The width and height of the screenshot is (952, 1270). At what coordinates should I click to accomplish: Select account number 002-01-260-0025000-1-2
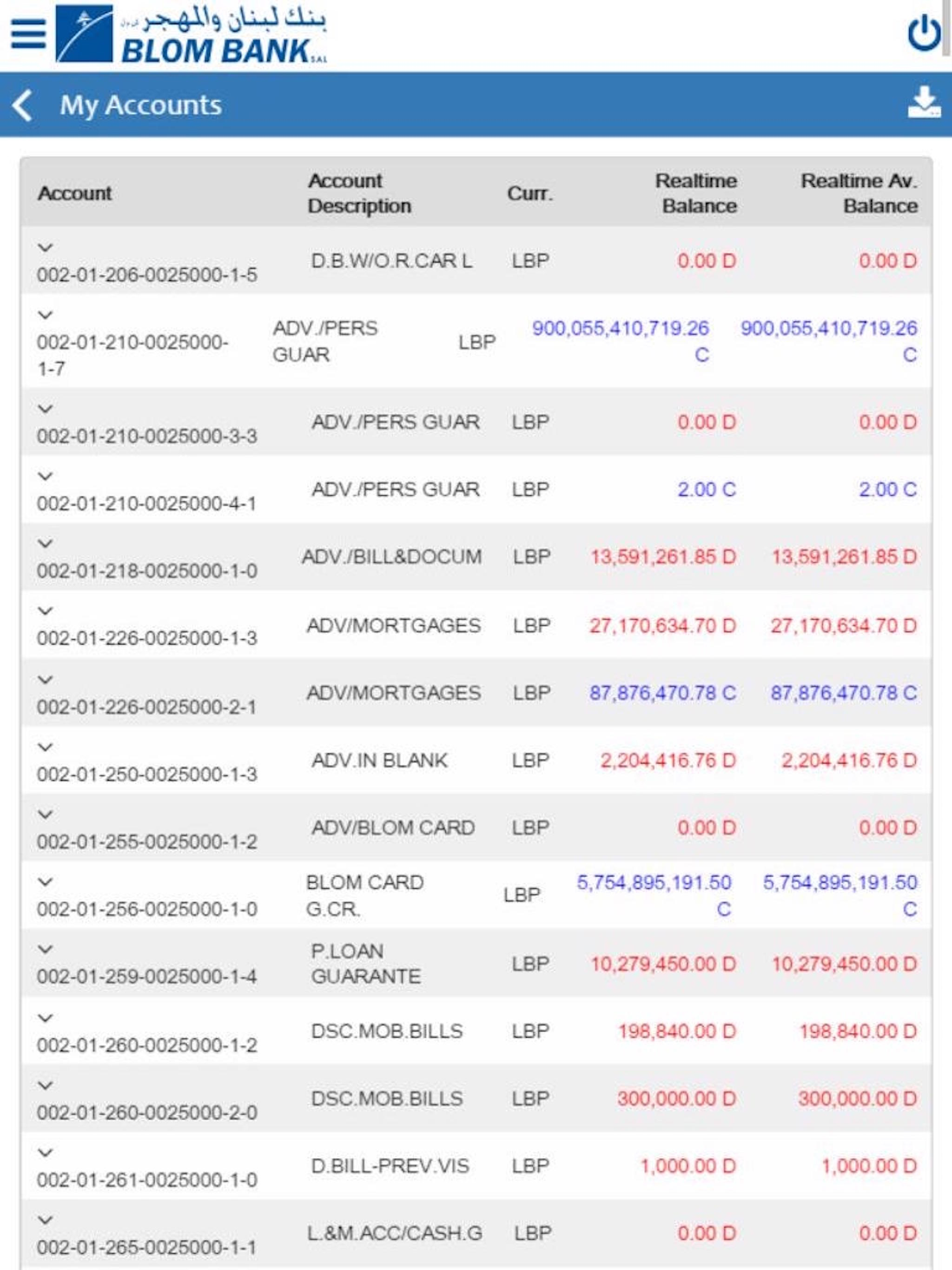click(x=147, y=1045)
